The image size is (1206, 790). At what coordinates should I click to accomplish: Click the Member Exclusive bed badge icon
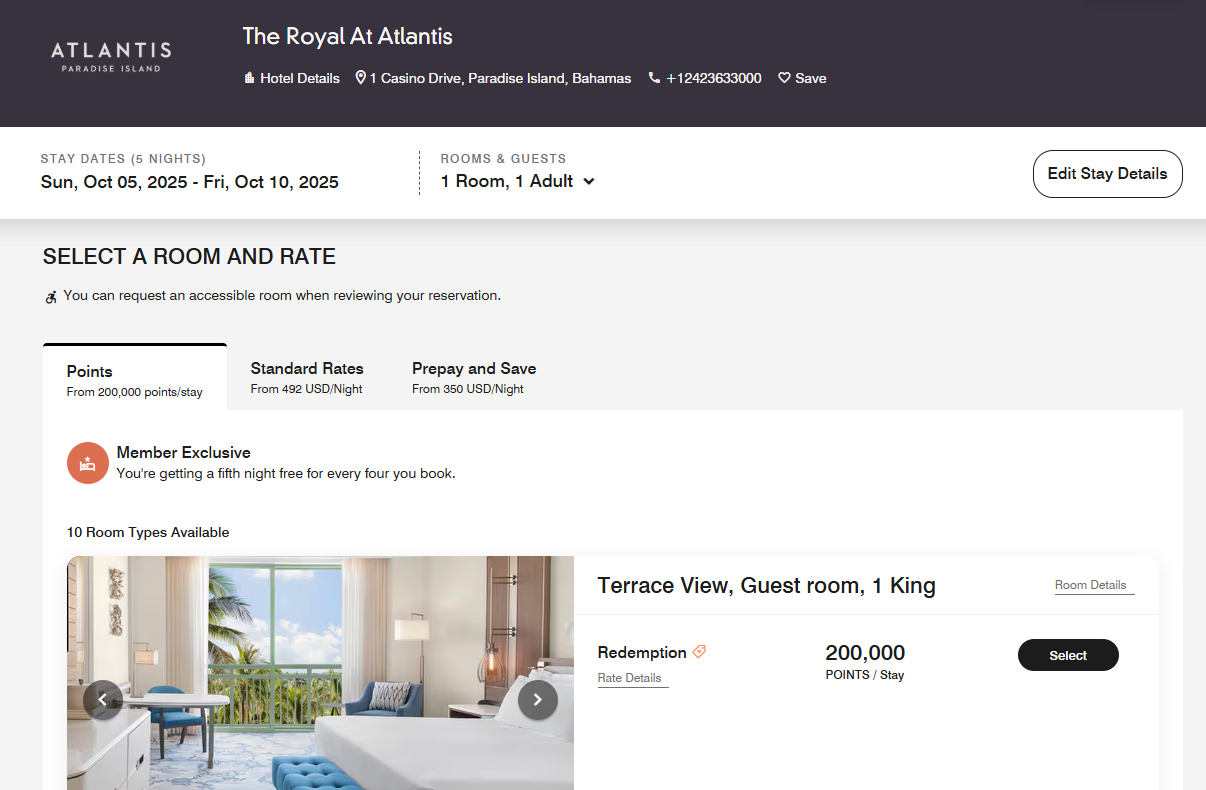[87, 463]
